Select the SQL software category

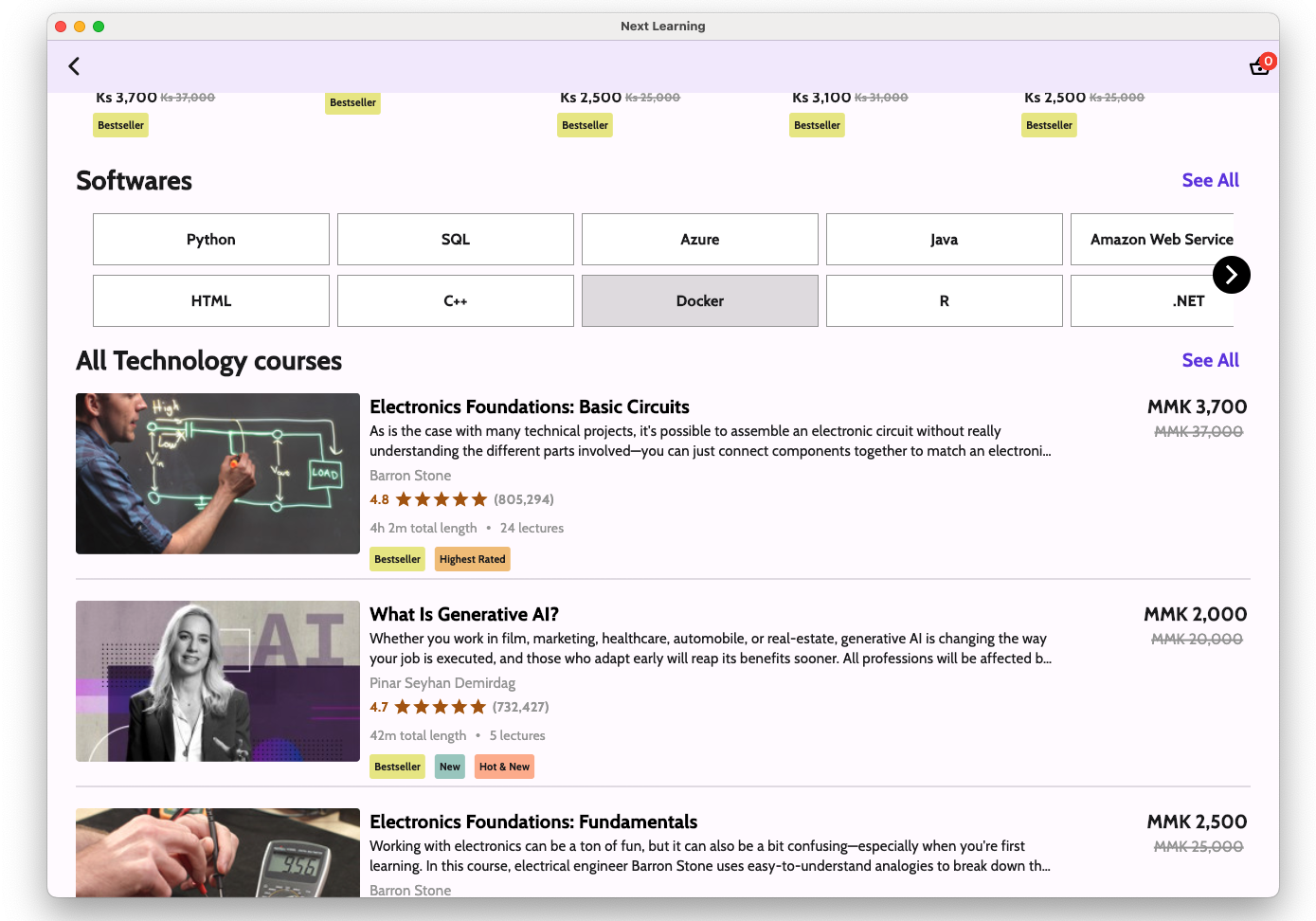pos(456,240)
